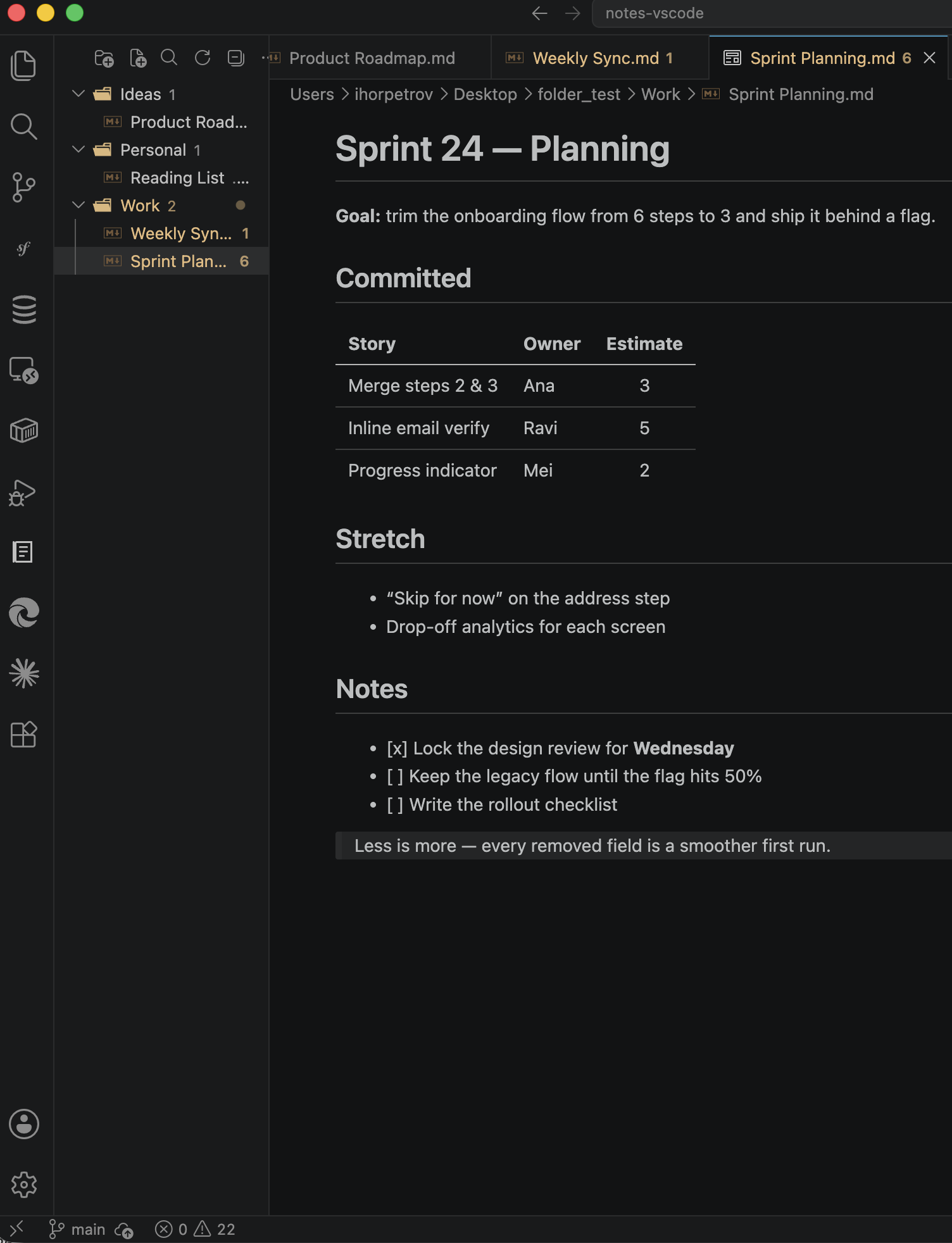This screenshot has width=952, height=1243.
Task: Click the Desktop breadcrumb
Action: coord(485,94)
